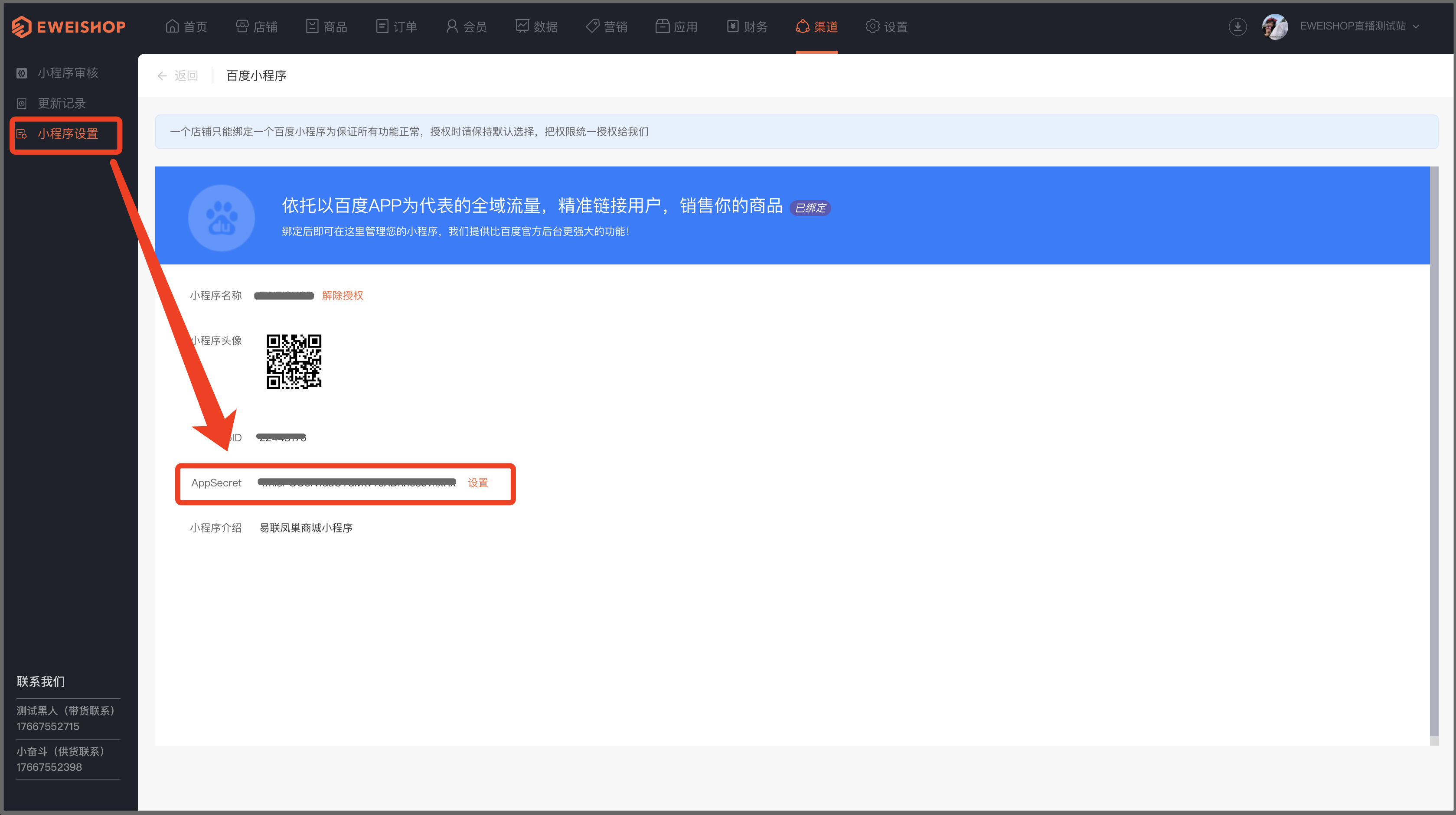Open 更新记录 in the sidebar
The height and width of the screenshot is (815, 1456).
[62, 104]
